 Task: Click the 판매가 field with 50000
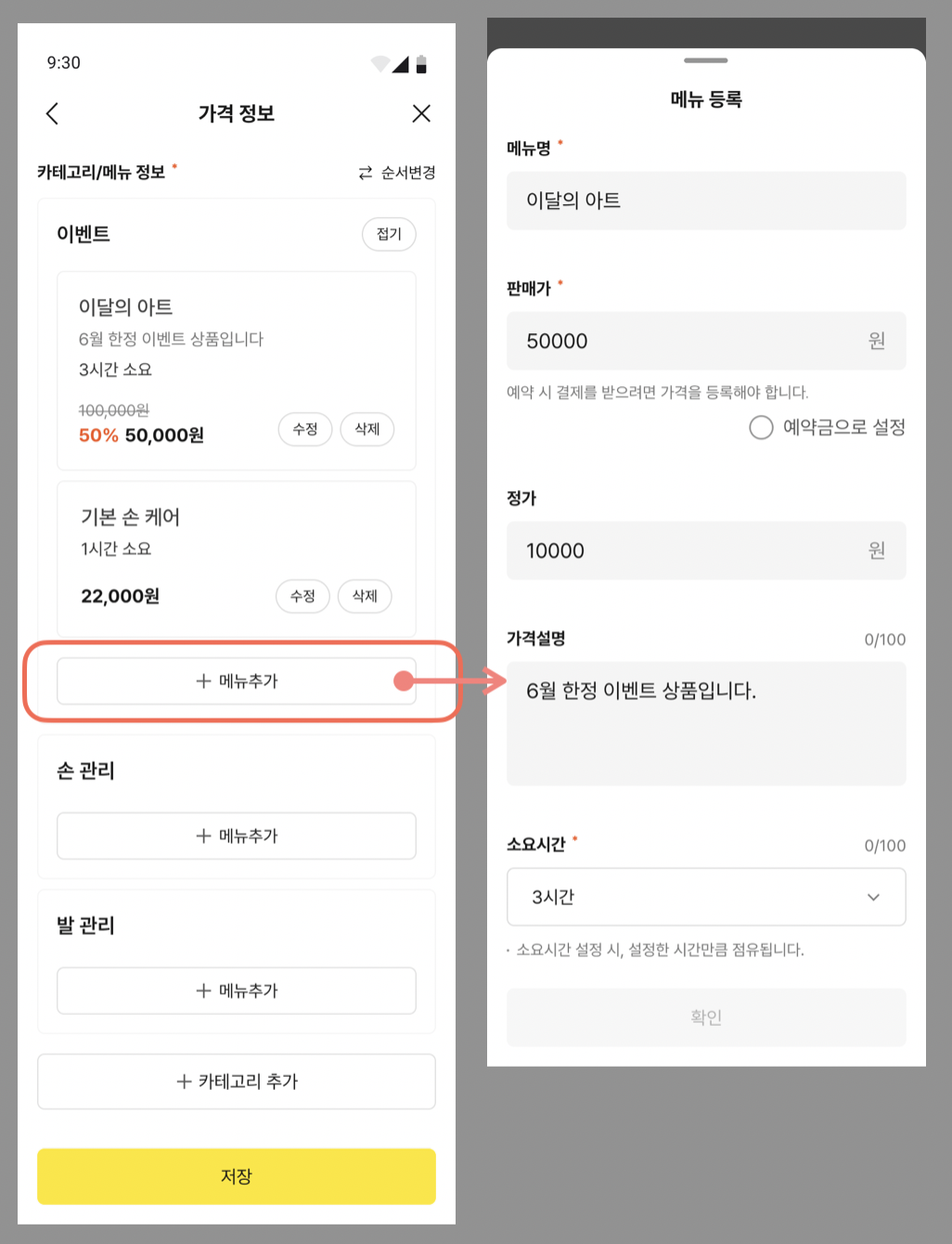pos(706,341)
